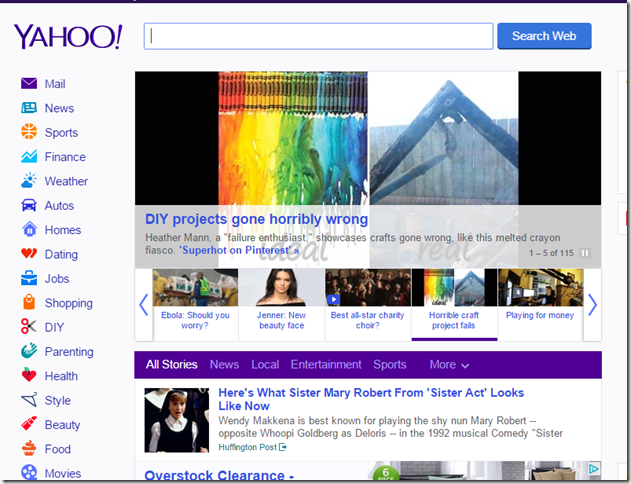Click the AdChoices icon on the ad

pos(594,469)
